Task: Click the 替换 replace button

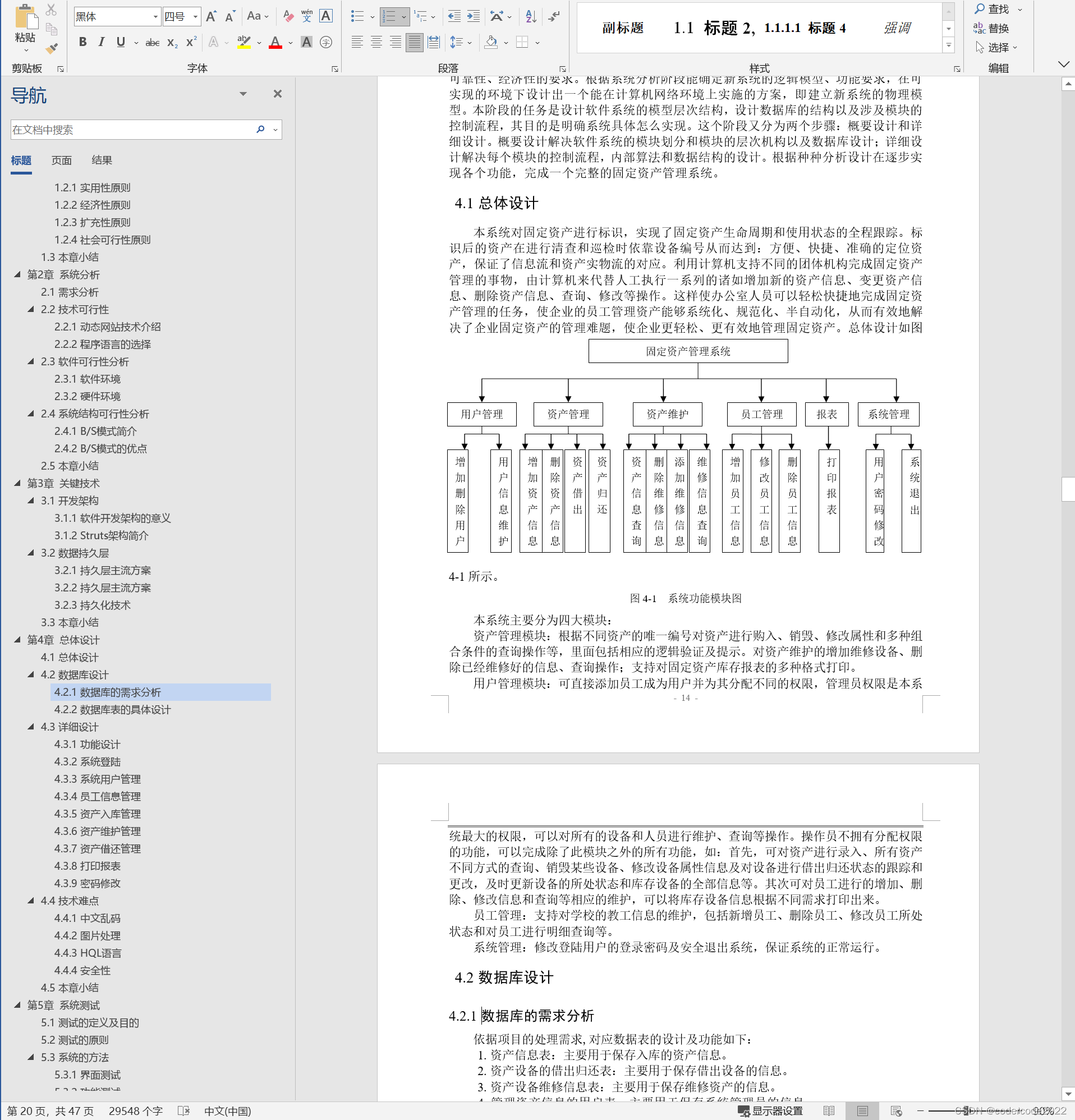Action: [992, 29]
